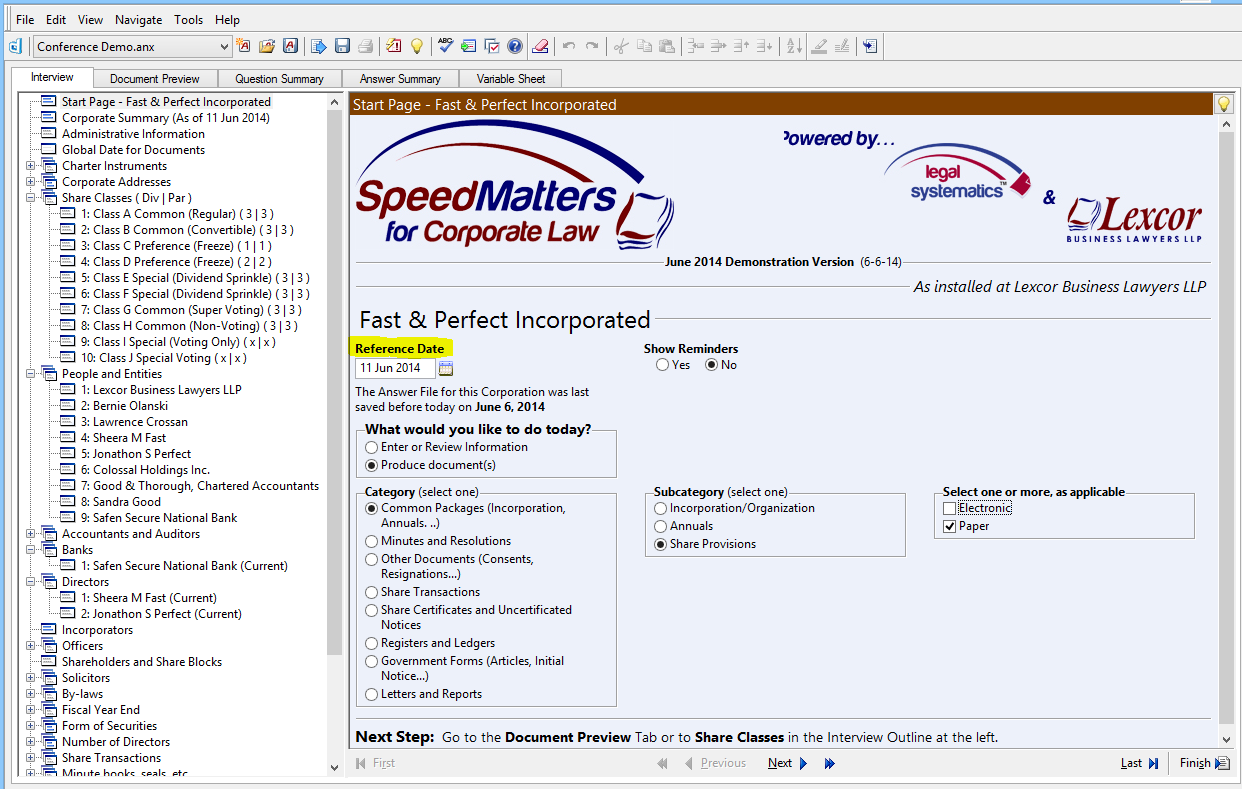The image size is (1242, 789).
Task: Click the double-arrow previous unanswered icon
Action: 662,763
